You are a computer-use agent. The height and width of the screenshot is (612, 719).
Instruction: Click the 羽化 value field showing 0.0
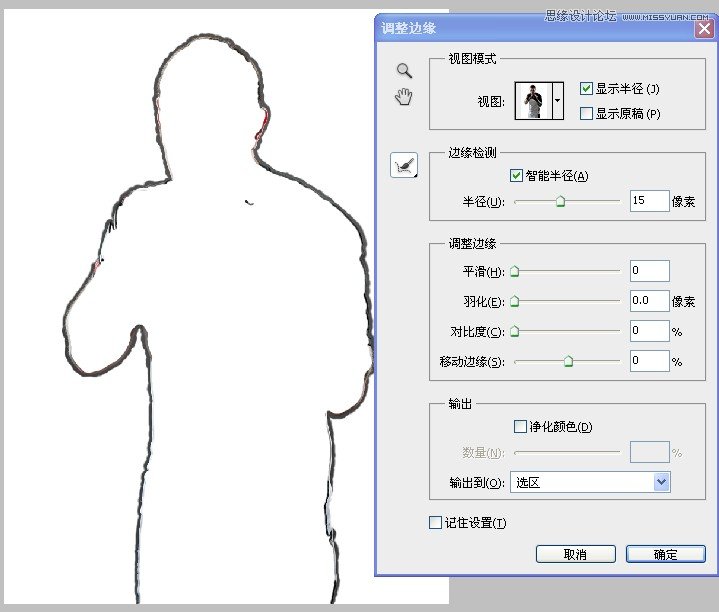point(649,301)
